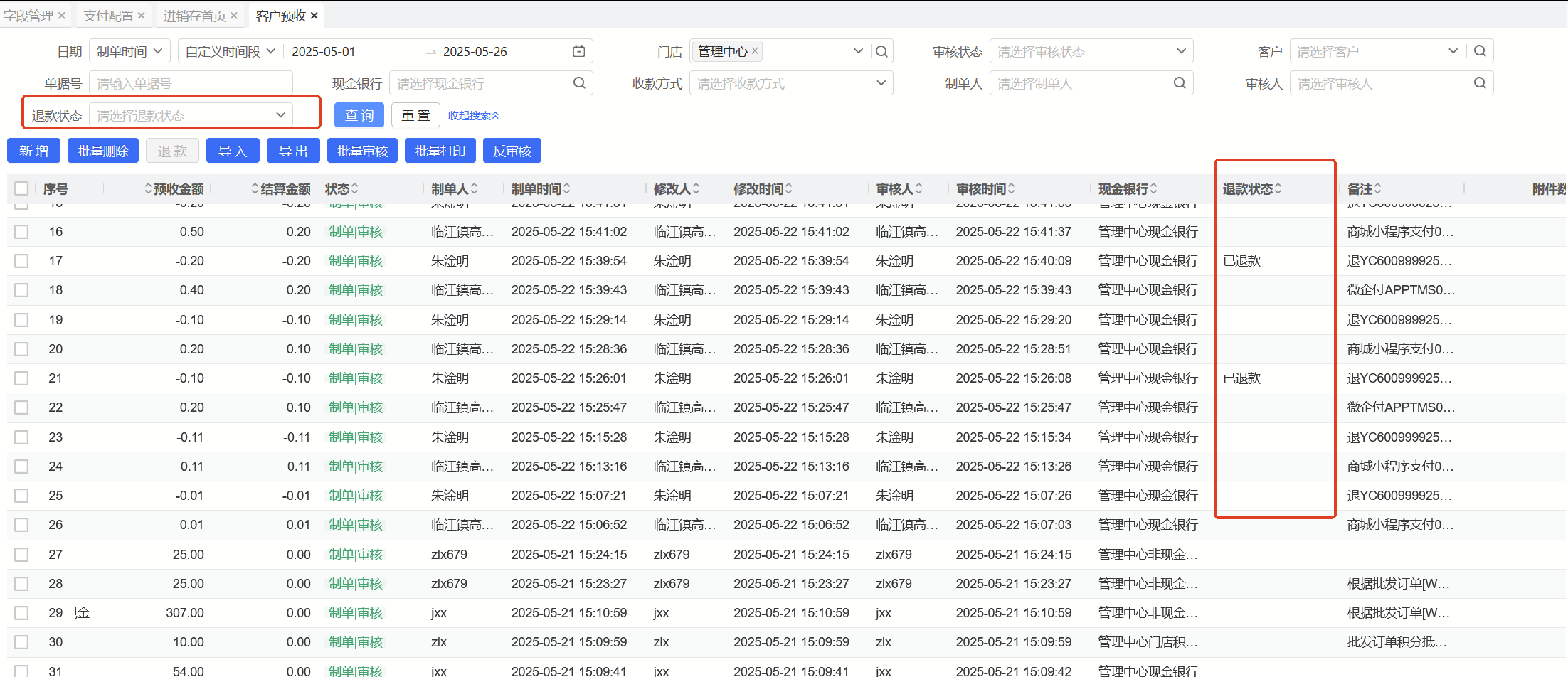Expand the 门店 store dropdown
Screen dimensions: 1568x677
click(858, 51)
